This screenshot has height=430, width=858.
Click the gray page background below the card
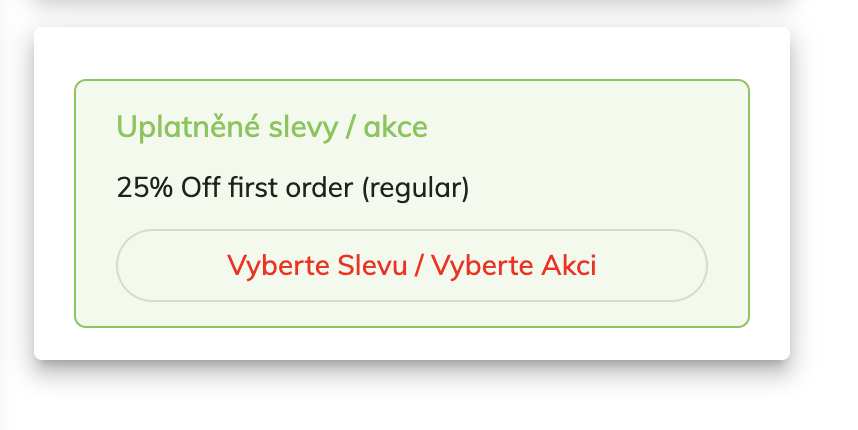pyautogui.click(x=411, y=400)
